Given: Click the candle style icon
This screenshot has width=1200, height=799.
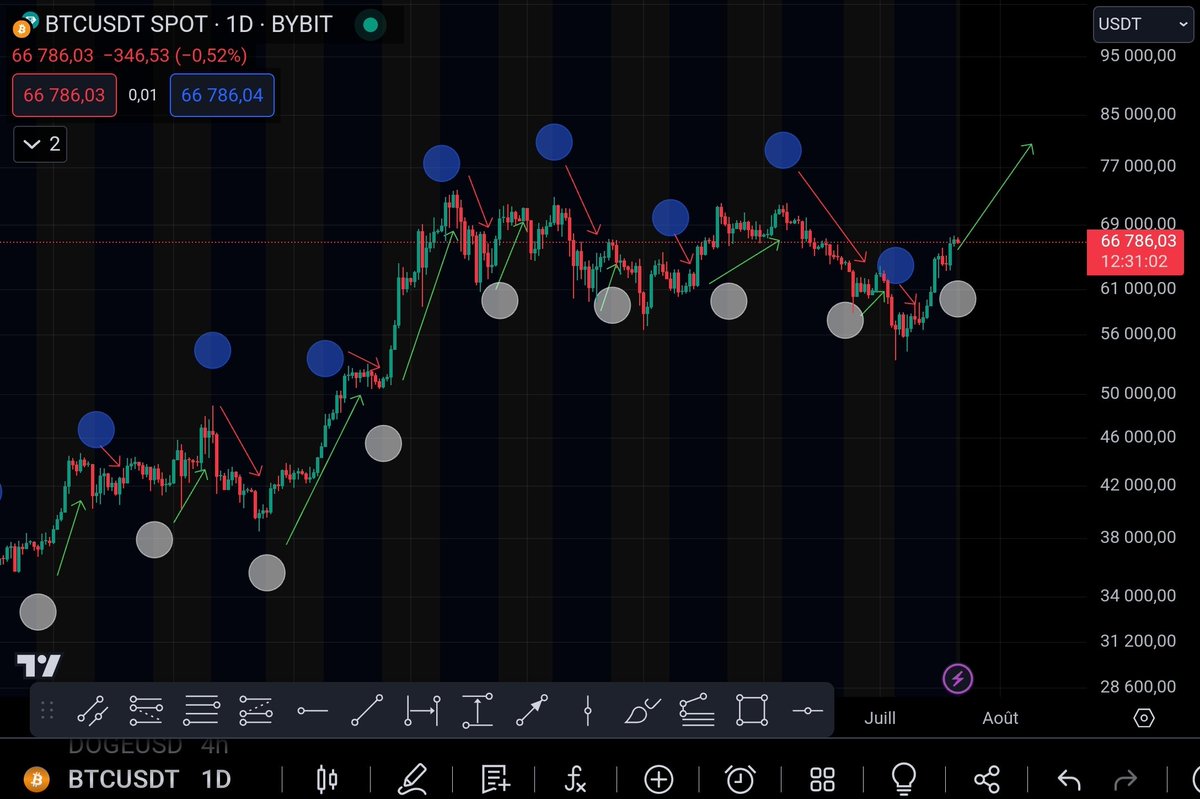Looking at the screenshot, I should (x=328, y=779).
